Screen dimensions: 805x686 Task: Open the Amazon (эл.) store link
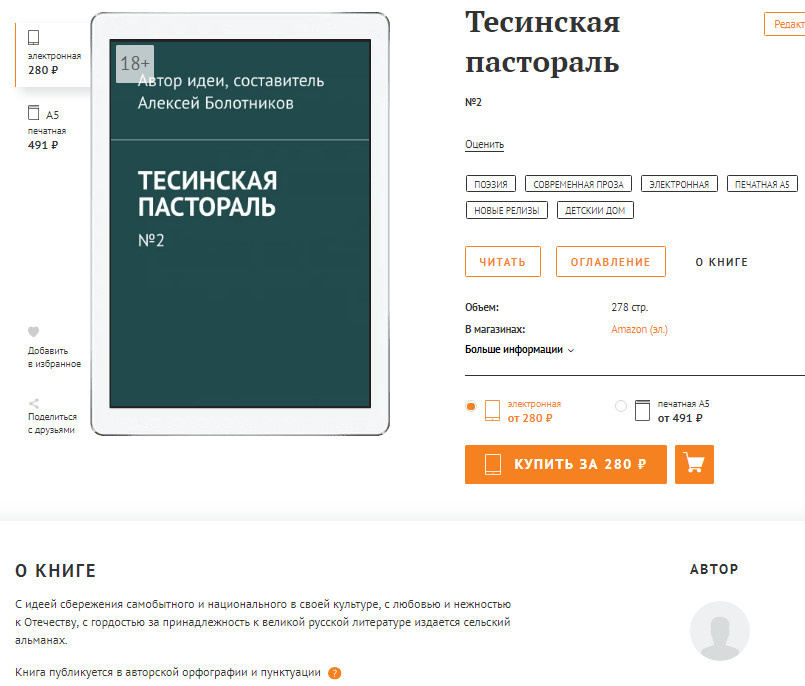tap(639, 330)
